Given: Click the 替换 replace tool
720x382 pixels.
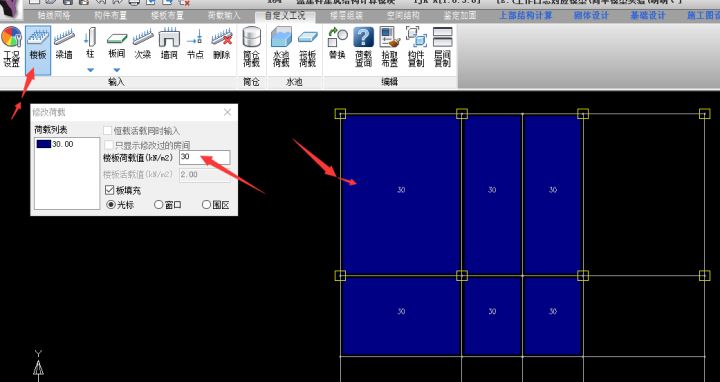Looking at the screenshot, I should coord(337,45).
